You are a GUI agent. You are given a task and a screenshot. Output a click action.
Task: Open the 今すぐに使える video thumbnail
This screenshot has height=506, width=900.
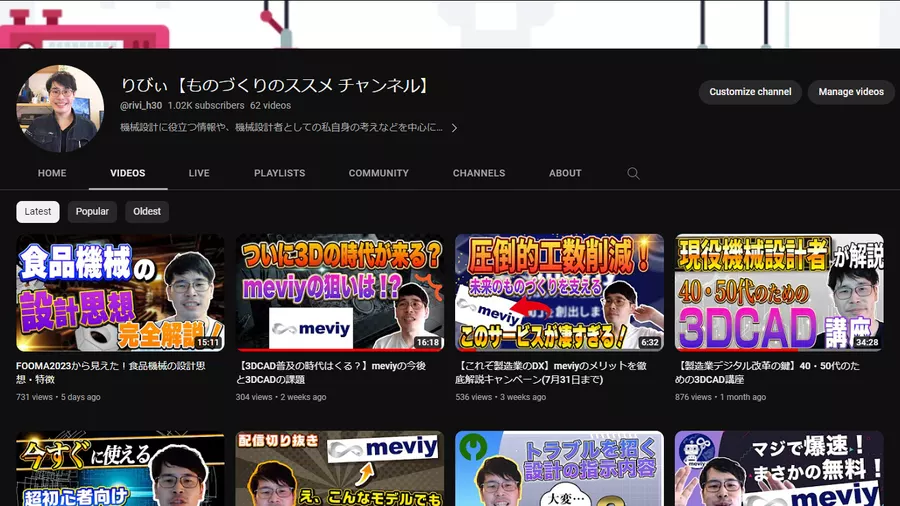tap(120, 469)
